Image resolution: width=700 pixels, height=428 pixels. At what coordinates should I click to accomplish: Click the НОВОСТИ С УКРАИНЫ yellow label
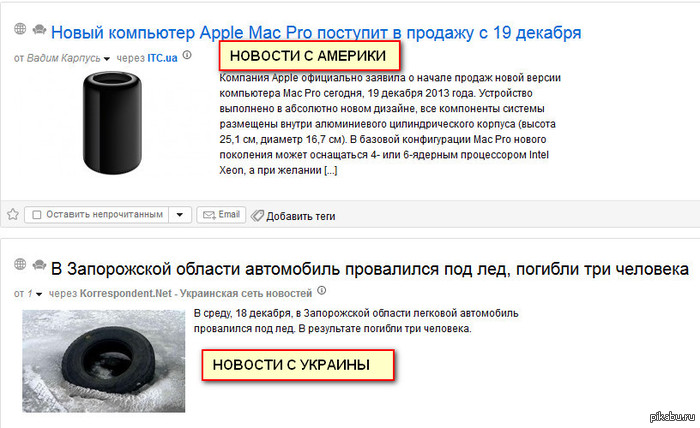click(298, 365)
